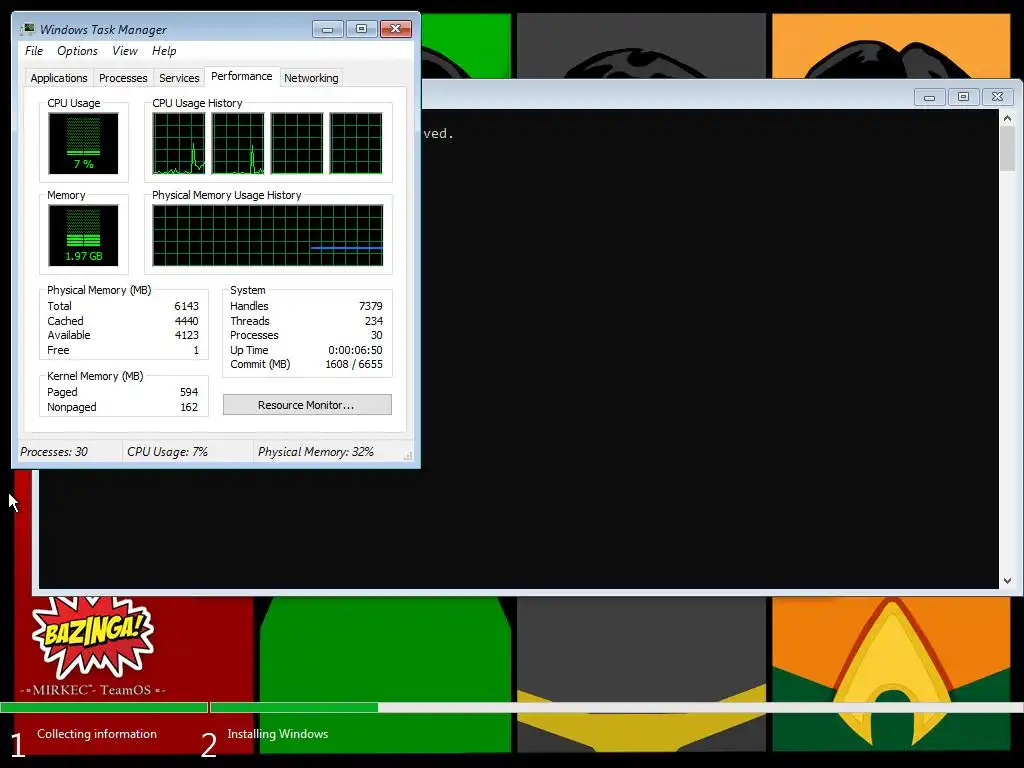Click the 'Collecting information' step label
Viewport: 1024px width, 768px height.
tap(97, 734)
